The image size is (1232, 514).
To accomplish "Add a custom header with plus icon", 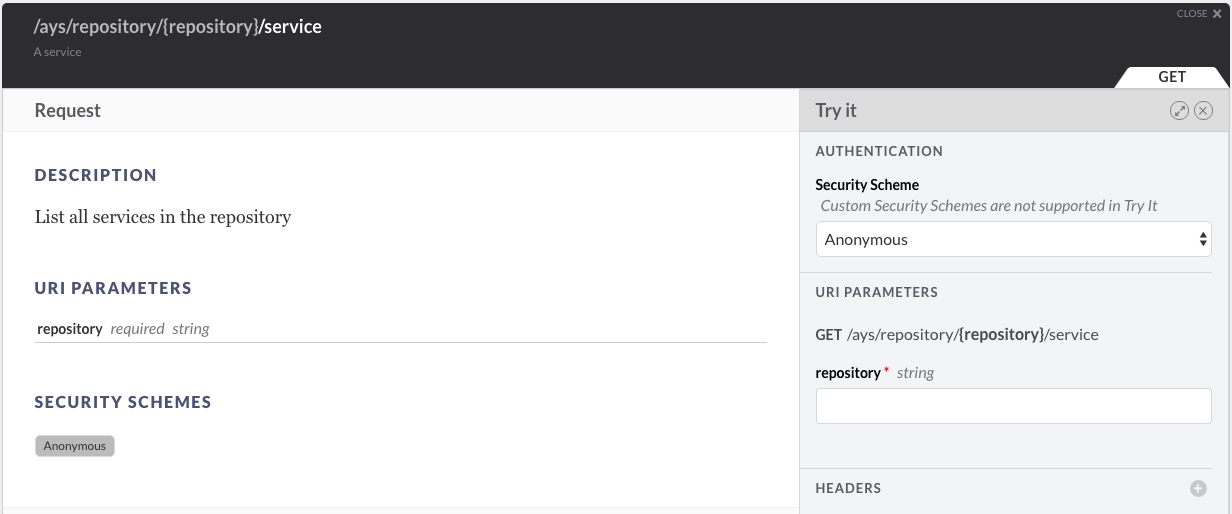I will pyautogui.click(x=1198, y=489).
